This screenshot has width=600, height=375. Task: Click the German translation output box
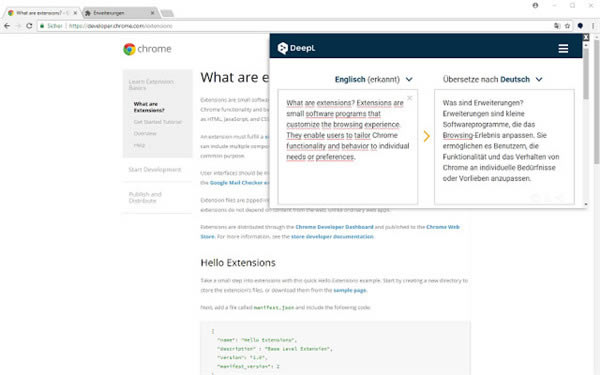504,147
